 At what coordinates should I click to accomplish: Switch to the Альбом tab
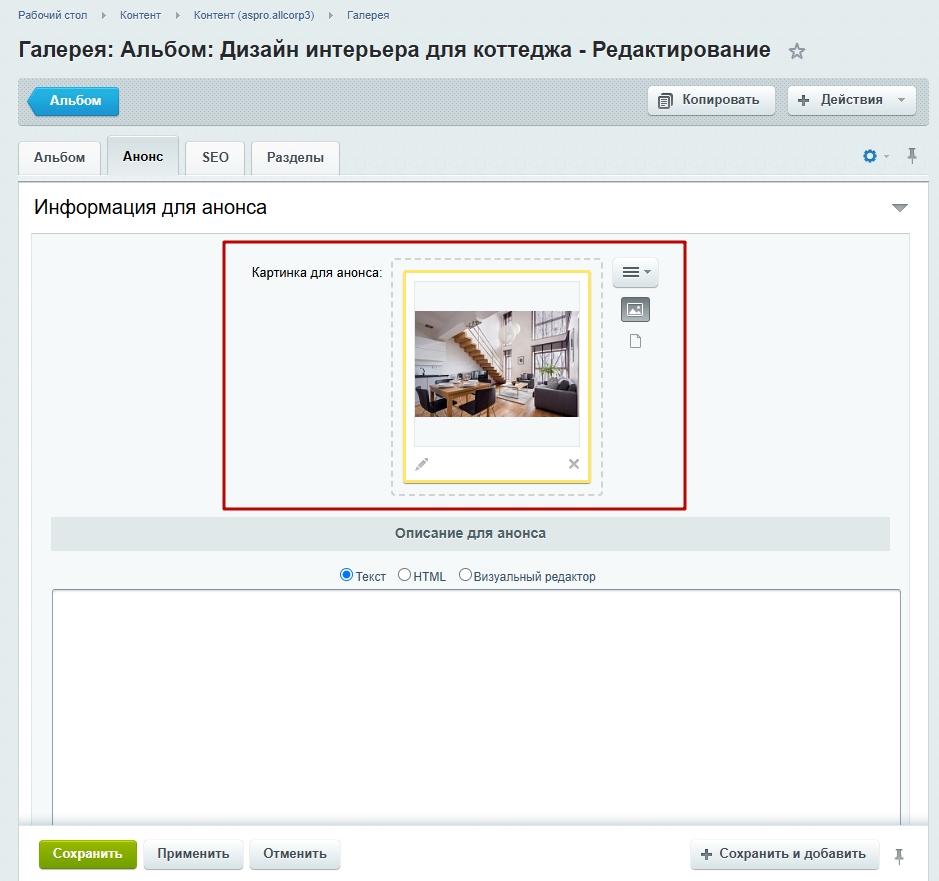coord(59,158)
